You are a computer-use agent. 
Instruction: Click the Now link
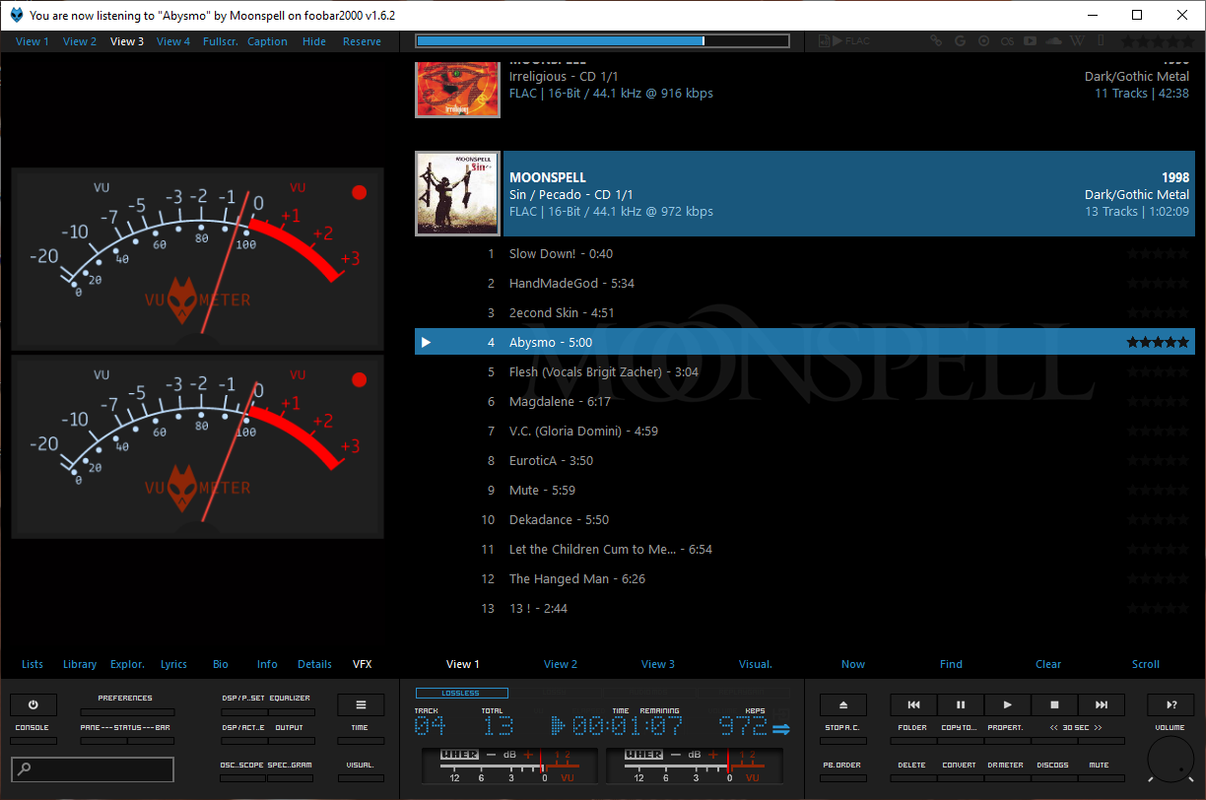[x=853, y=664]
